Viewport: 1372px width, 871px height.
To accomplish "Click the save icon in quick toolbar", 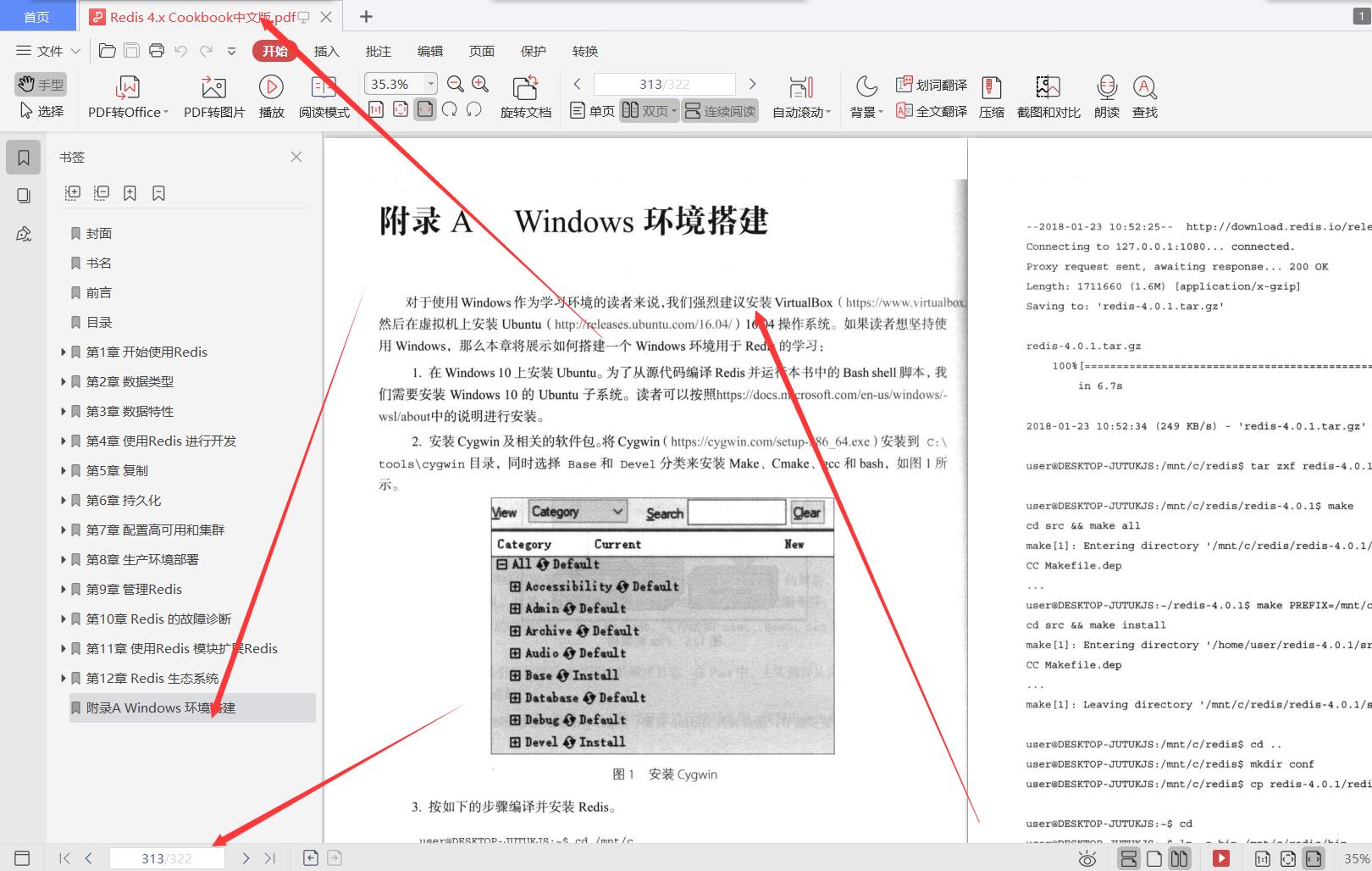I will pos(131,51).
